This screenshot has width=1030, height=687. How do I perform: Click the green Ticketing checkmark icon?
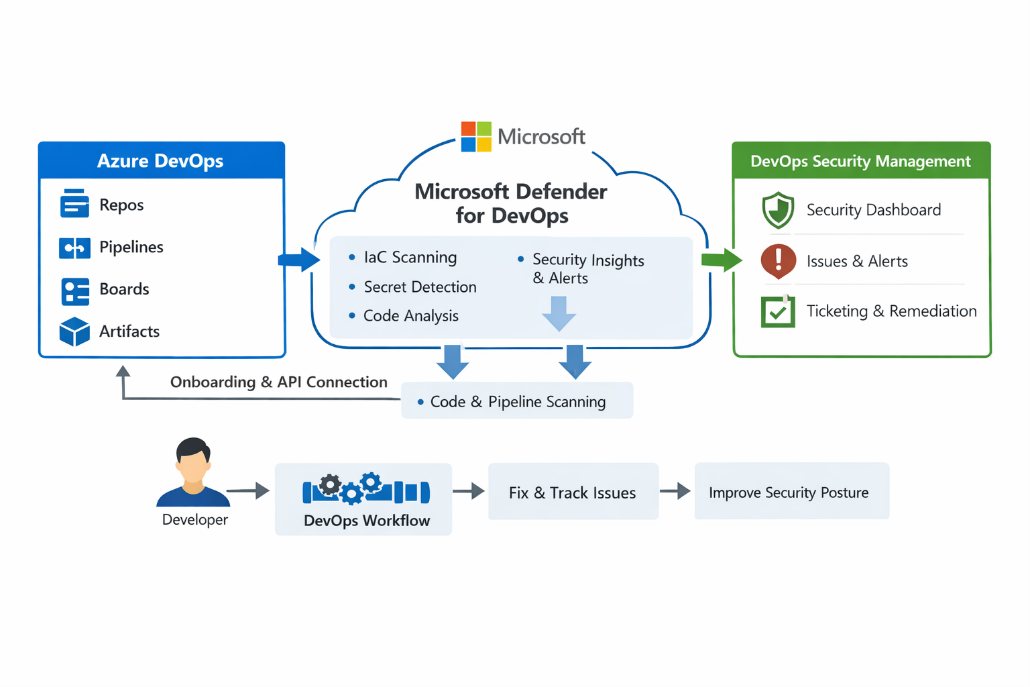tap(778, 311)
